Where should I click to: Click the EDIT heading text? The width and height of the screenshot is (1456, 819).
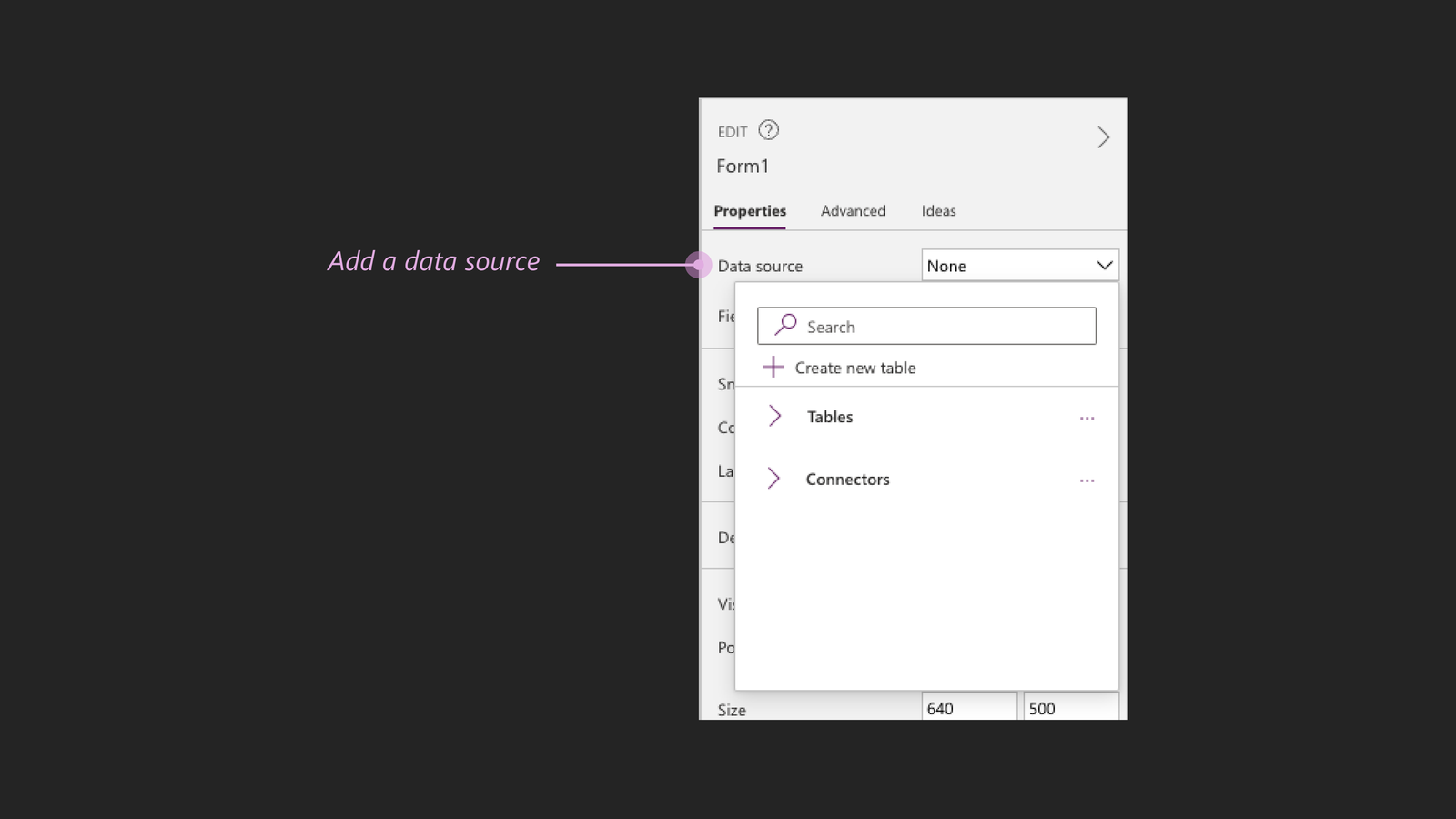coord(733,132)
